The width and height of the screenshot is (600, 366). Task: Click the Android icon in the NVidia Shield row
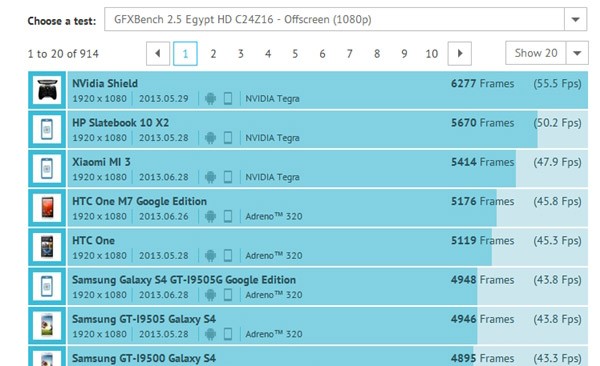pos(210,98)
